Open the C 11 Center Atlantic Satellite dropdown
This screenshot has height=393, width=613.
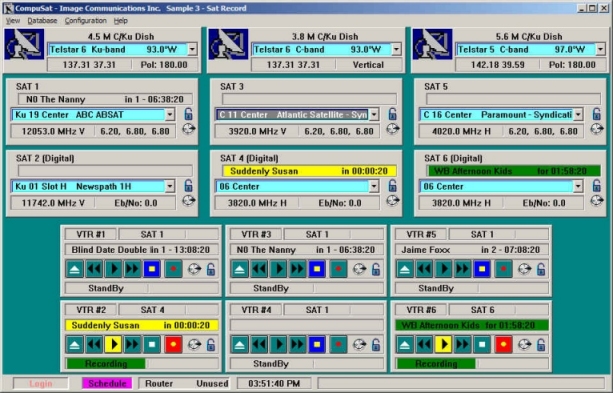pos(374,115)
